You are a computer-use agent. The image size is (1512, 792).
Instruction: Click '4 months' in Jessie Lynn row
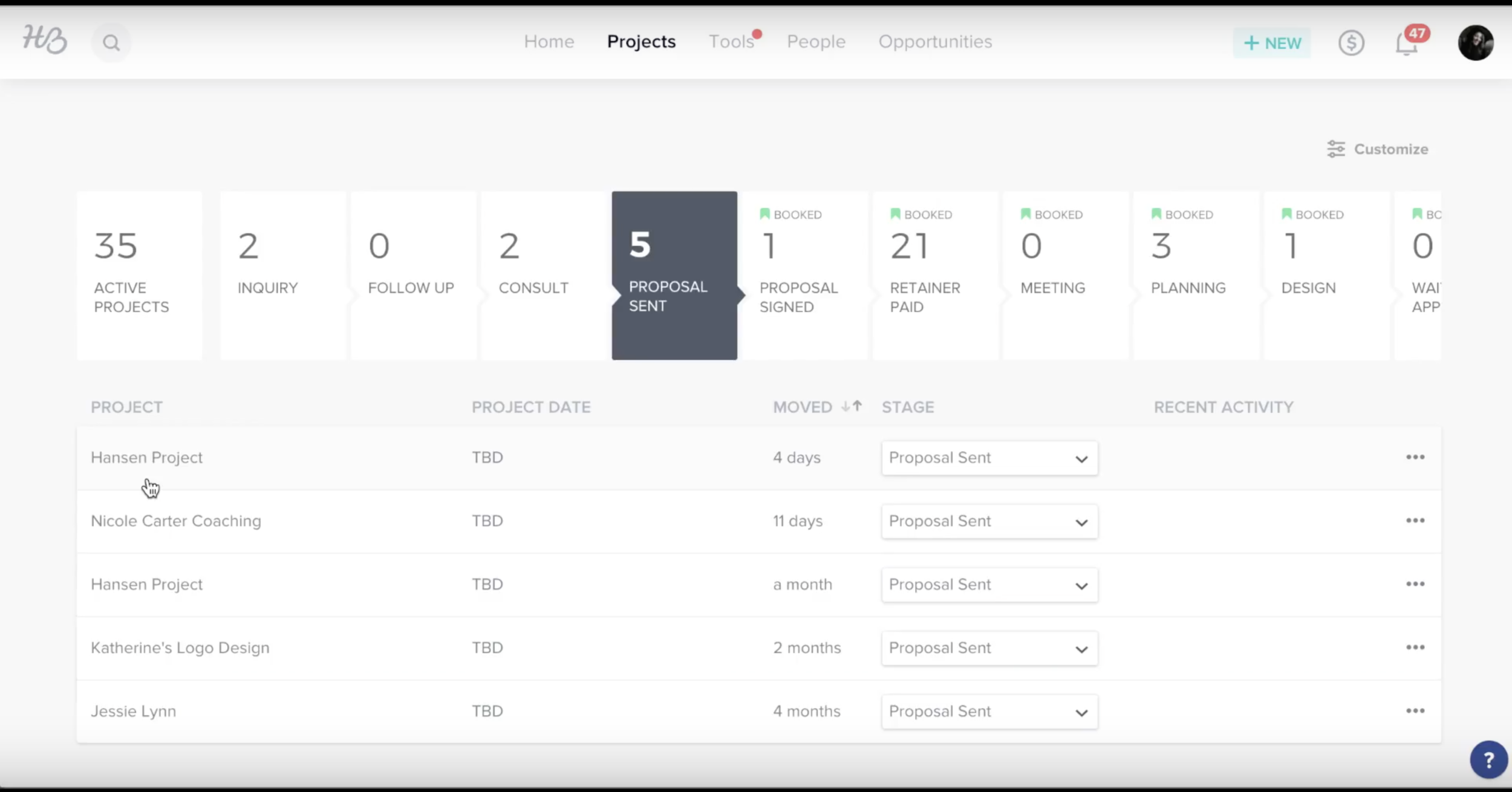[x=807, y=712]
